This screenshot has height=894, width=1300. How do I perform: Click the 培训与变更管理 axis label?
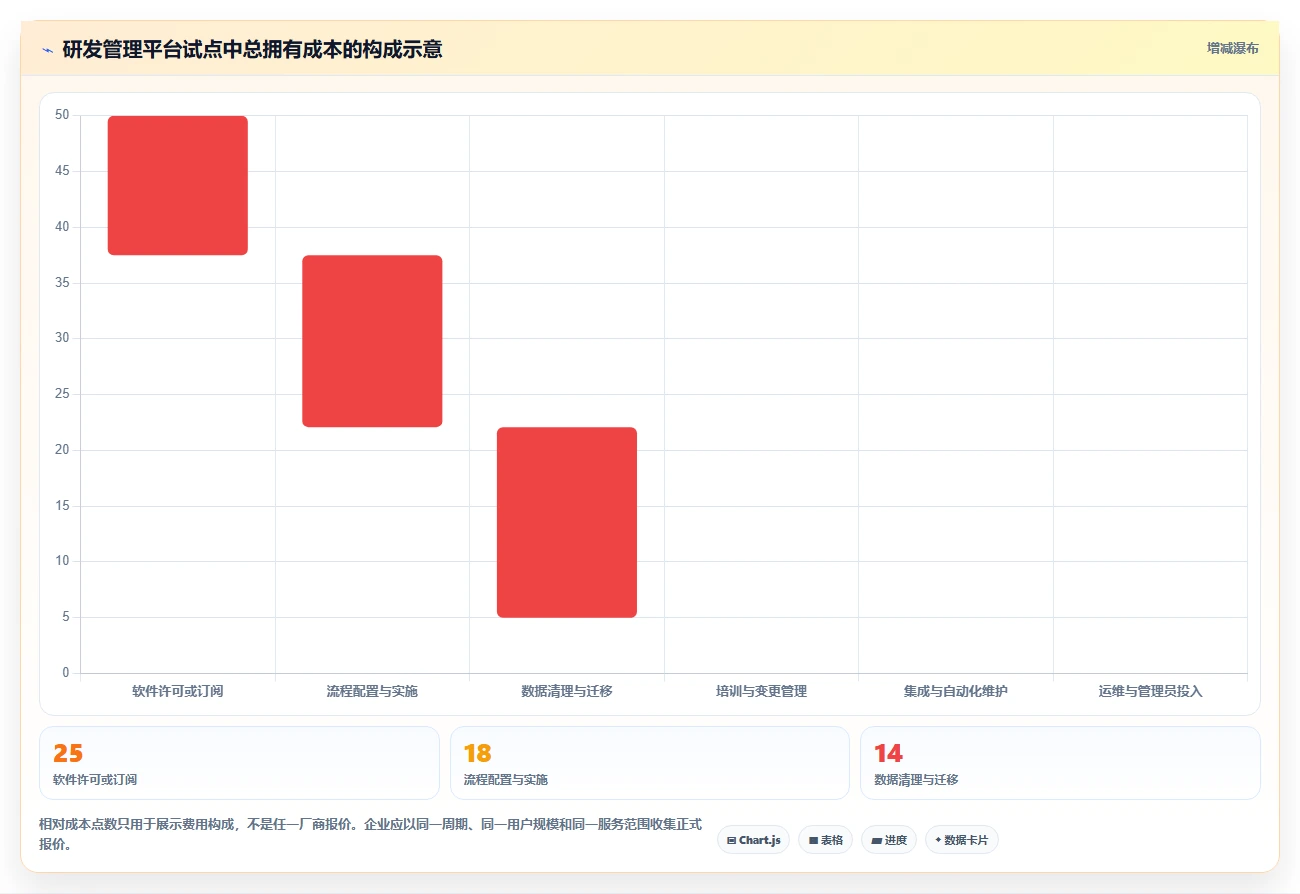(x=761, y=691)
